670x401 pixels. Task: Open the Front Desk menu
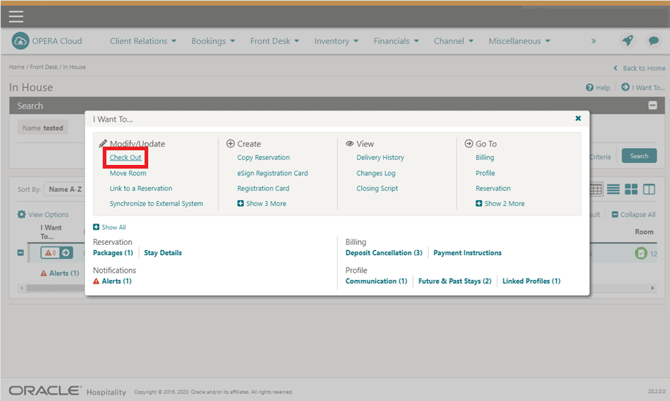pos(275,41)
